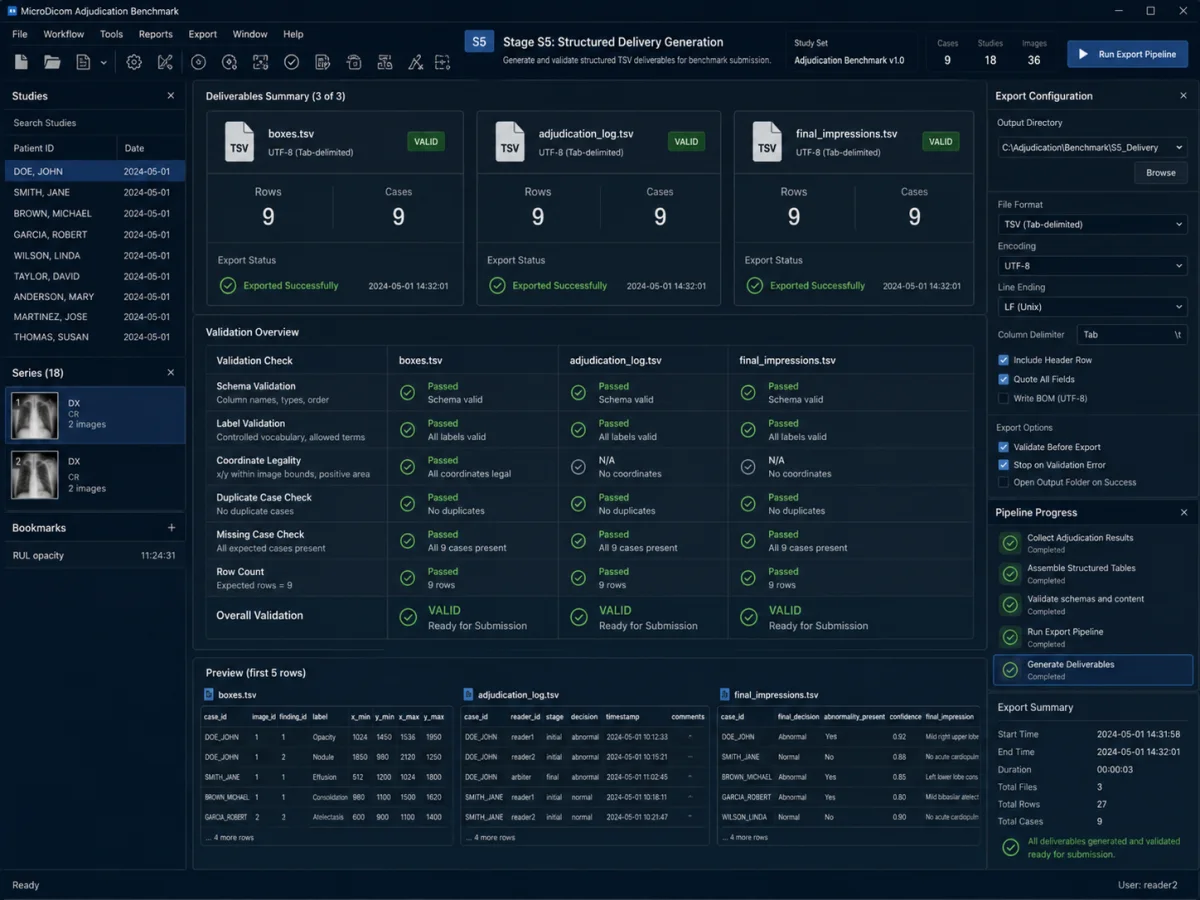The width and height of the screenshot is (1200, 900).
Task: Uncheck Include Header Row
Action: coord(1003,360)
